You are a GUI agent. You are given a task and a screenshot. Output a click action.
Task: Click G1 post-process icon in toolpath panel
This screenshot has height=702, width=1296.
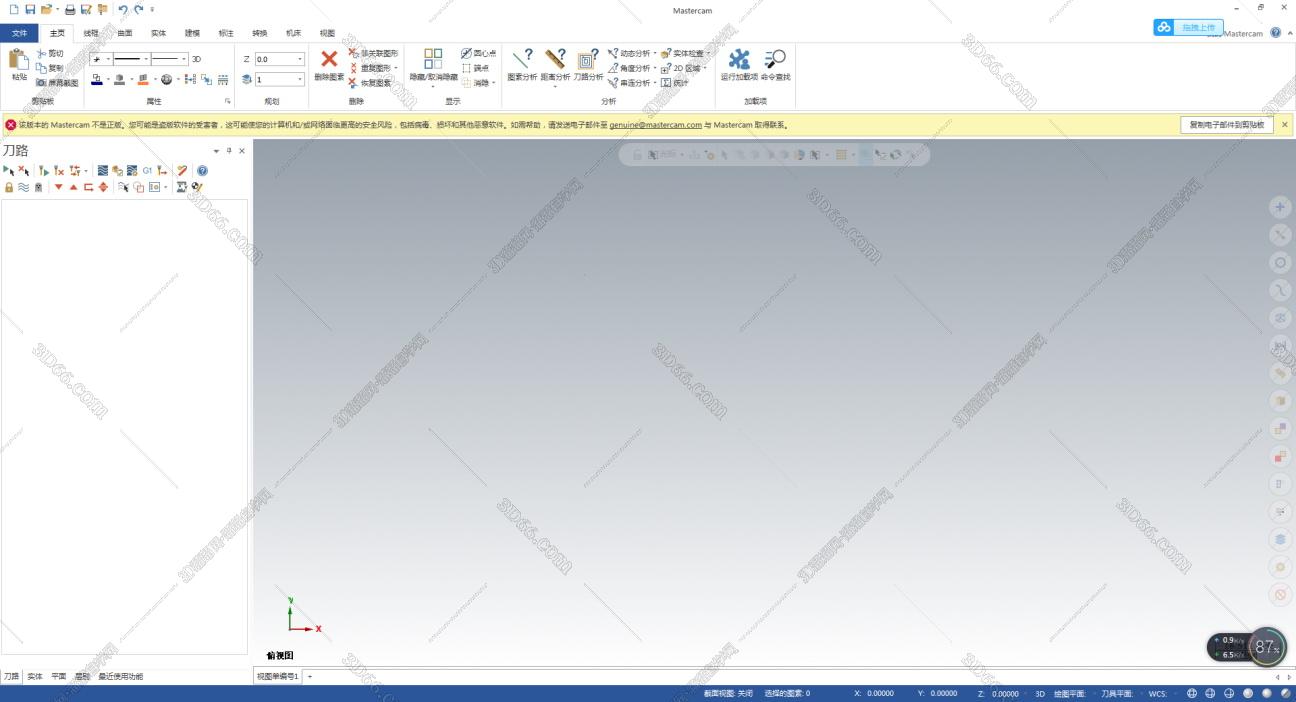[x=147, y=171]
